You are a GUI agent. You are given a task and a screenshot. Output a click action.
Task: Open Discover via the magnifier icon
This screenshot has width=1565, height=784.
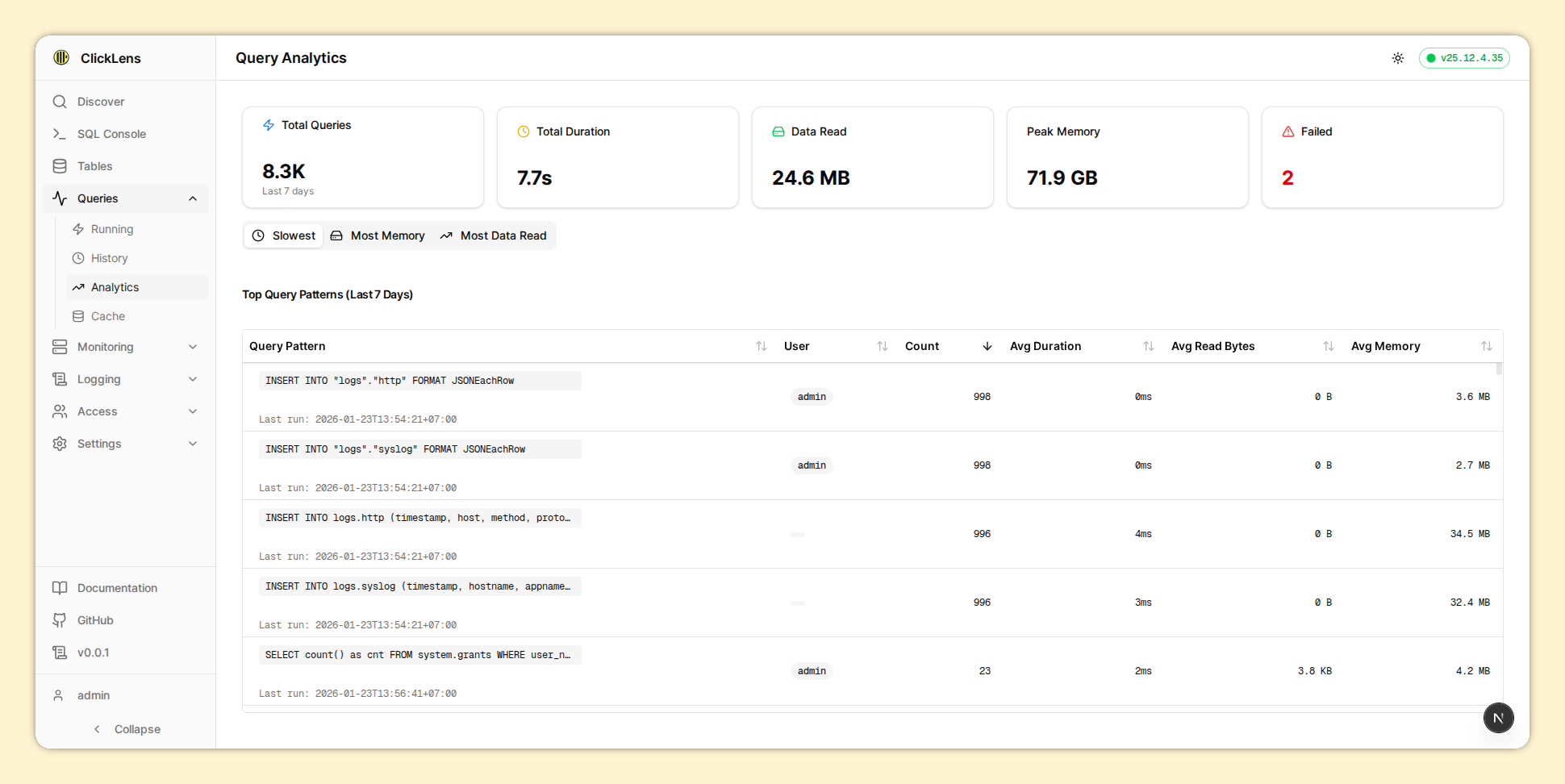click(x=60, y=102)
